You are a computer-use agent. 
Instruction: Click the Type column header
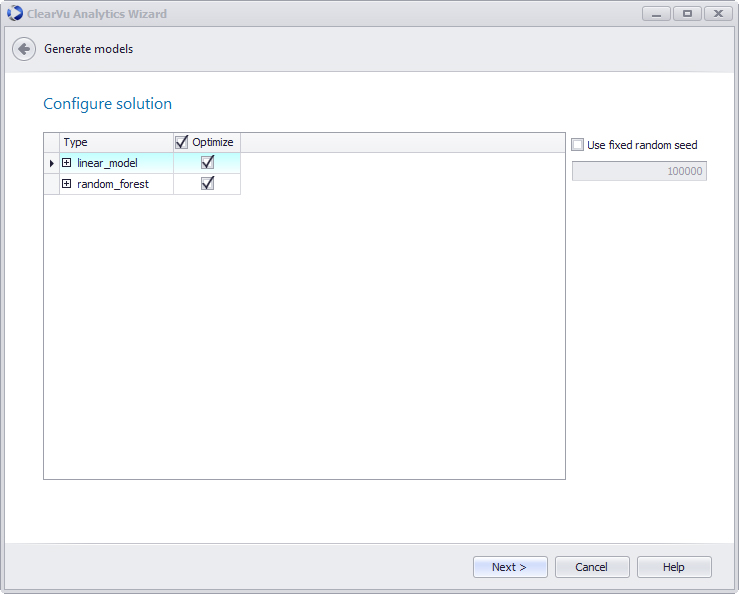pos(116,142)
